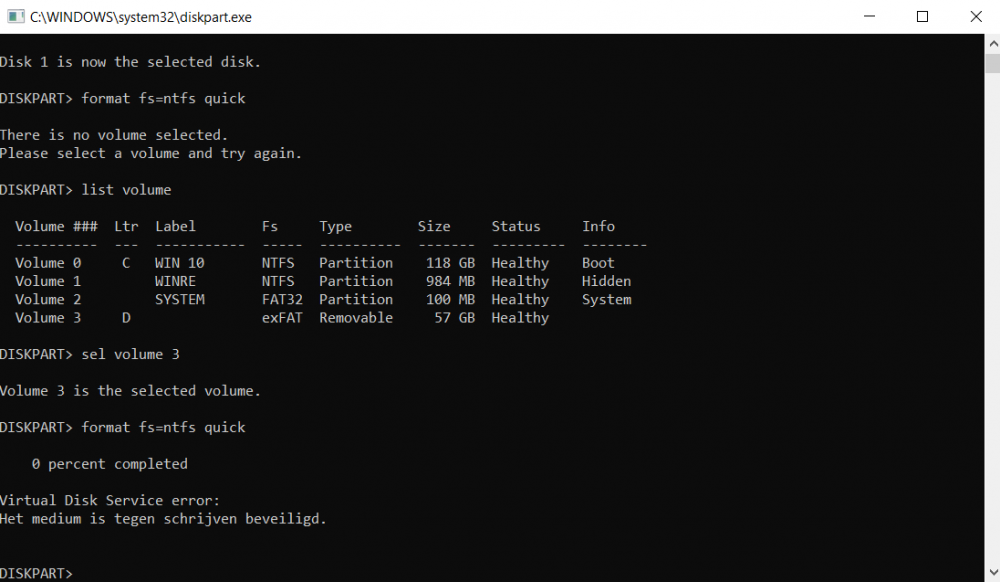Click the exFAT file system entry
This screenshot has width=1000, height=582.
point(282,318)
